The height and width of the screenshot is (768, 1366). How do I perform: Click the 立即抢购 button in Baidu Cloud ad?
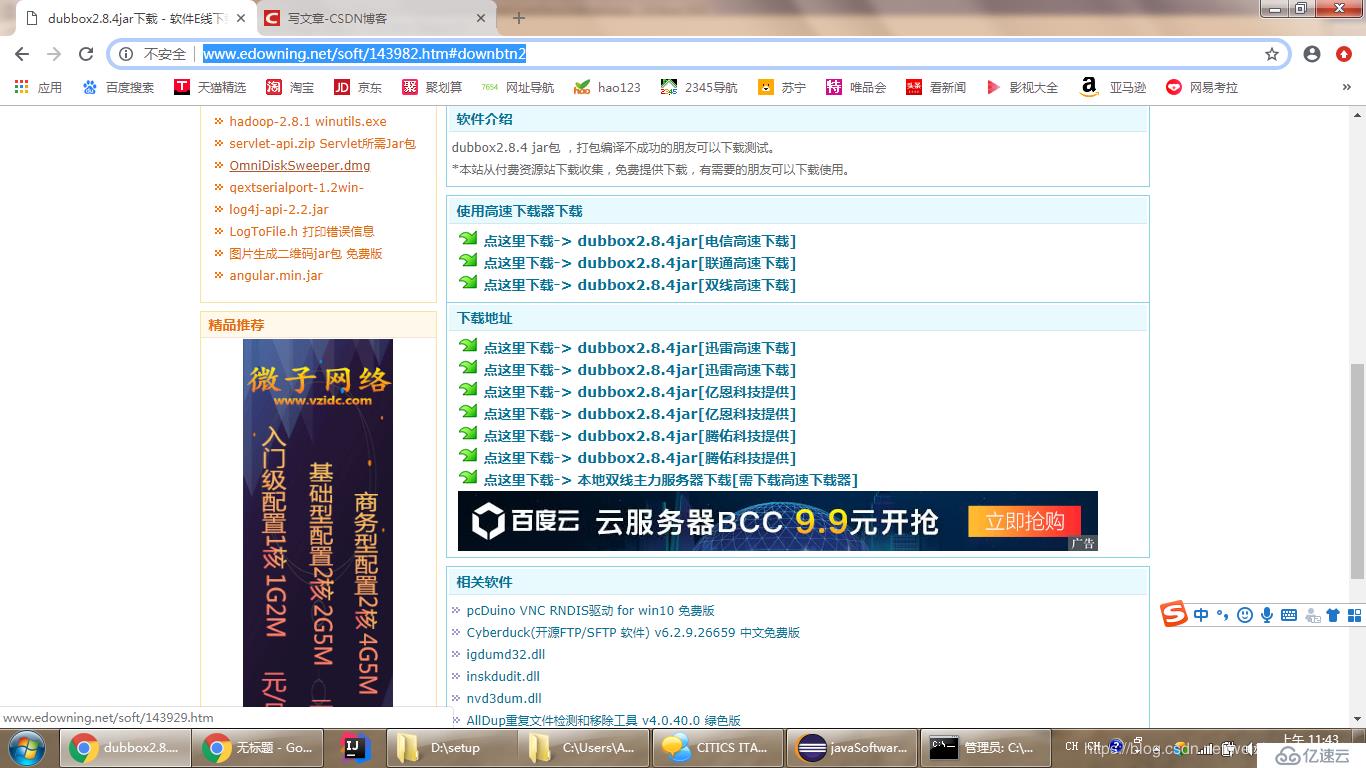pyautogui.click(x=1024, y=521)
